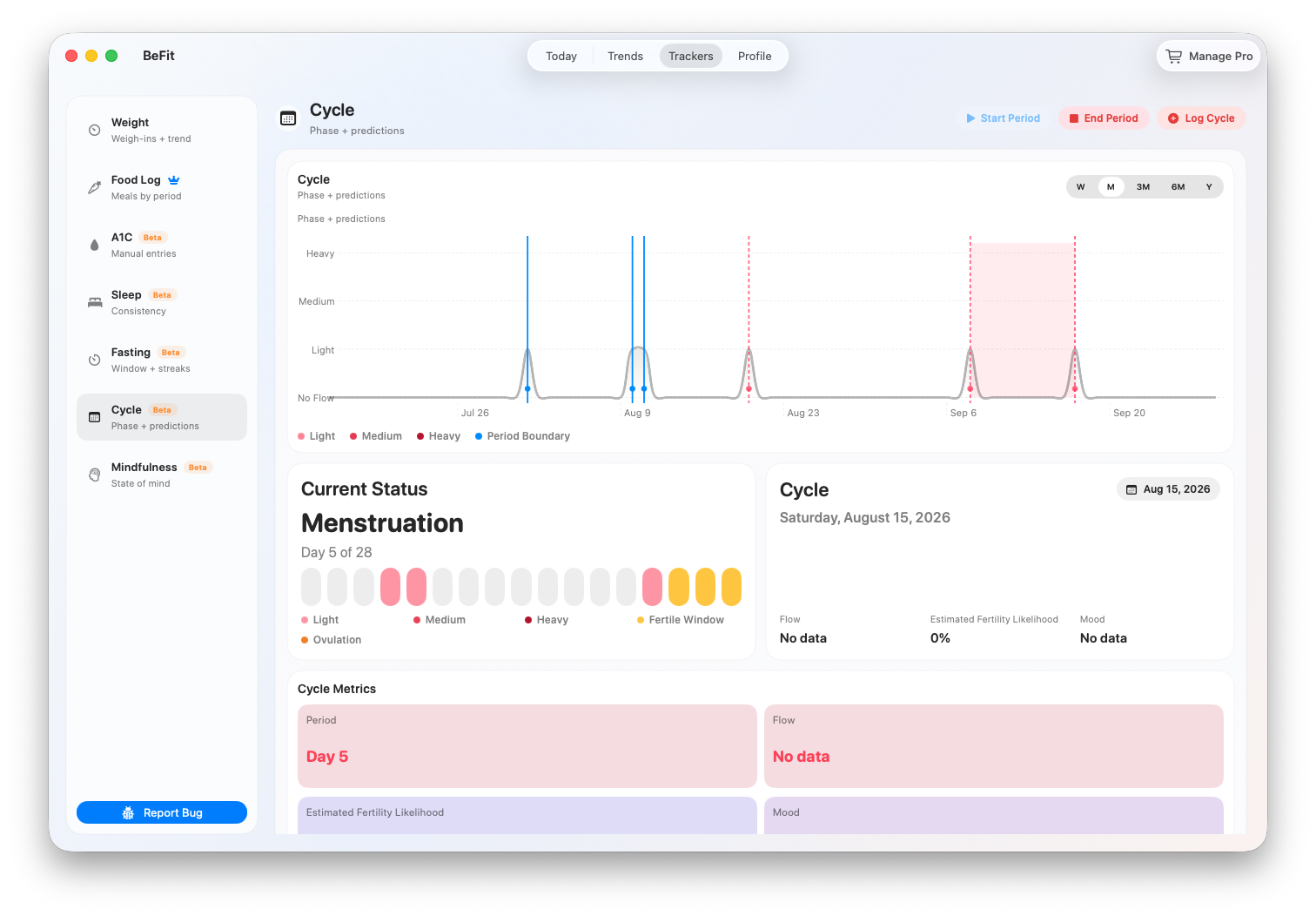
Task: Click the stop icon beside End Period
Action: click(1074, 118)
